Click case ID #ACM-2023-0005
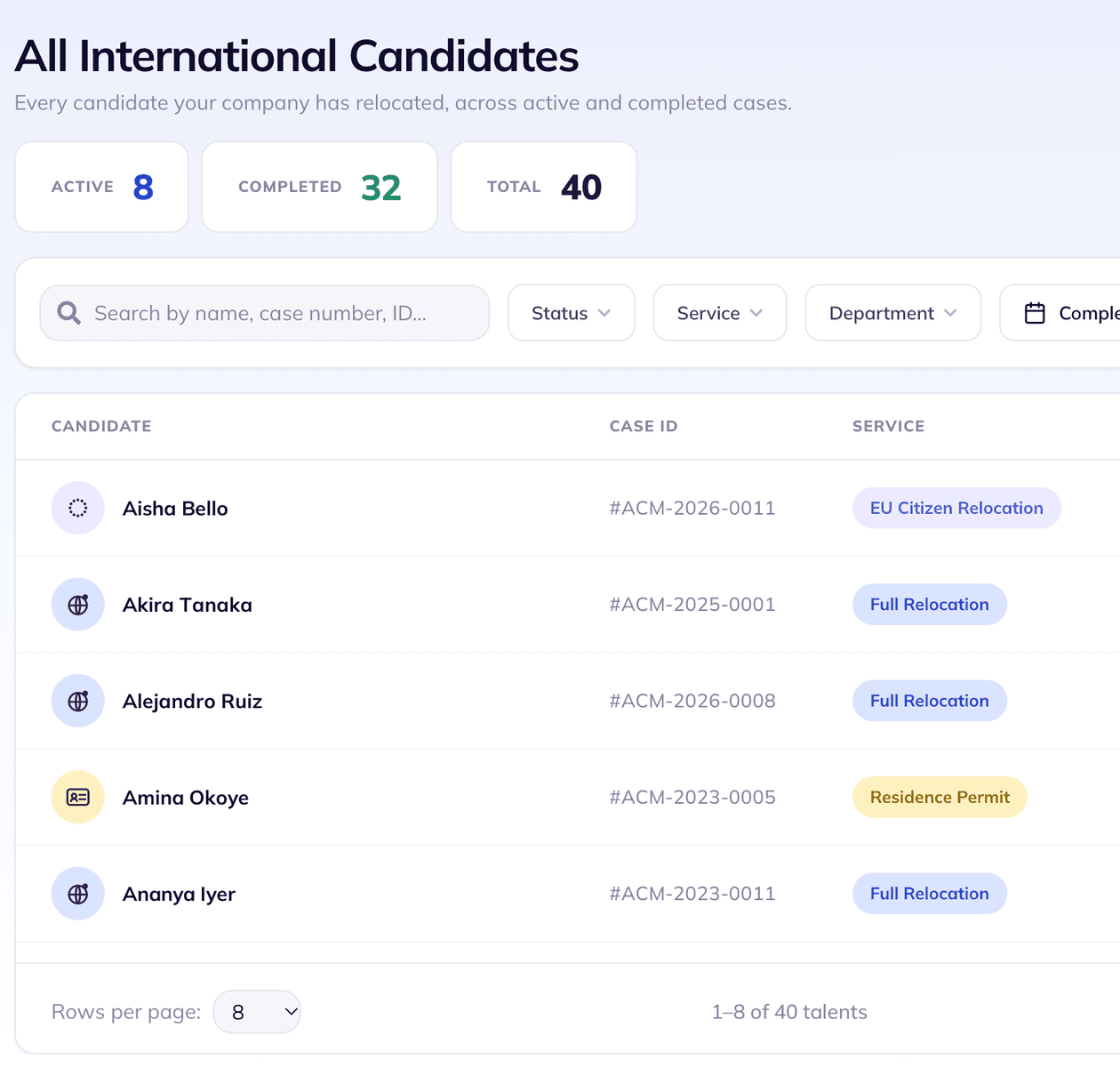The image size is (1120, 1076). point(692,798)
